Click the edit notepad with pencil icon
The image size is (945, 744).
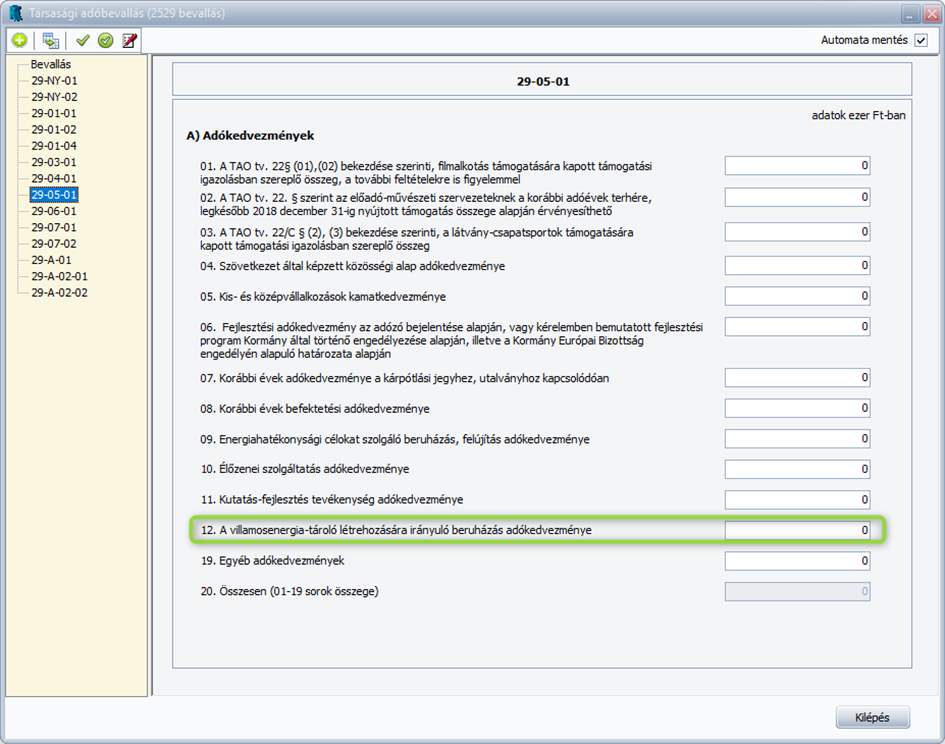[x=129, y=40]
